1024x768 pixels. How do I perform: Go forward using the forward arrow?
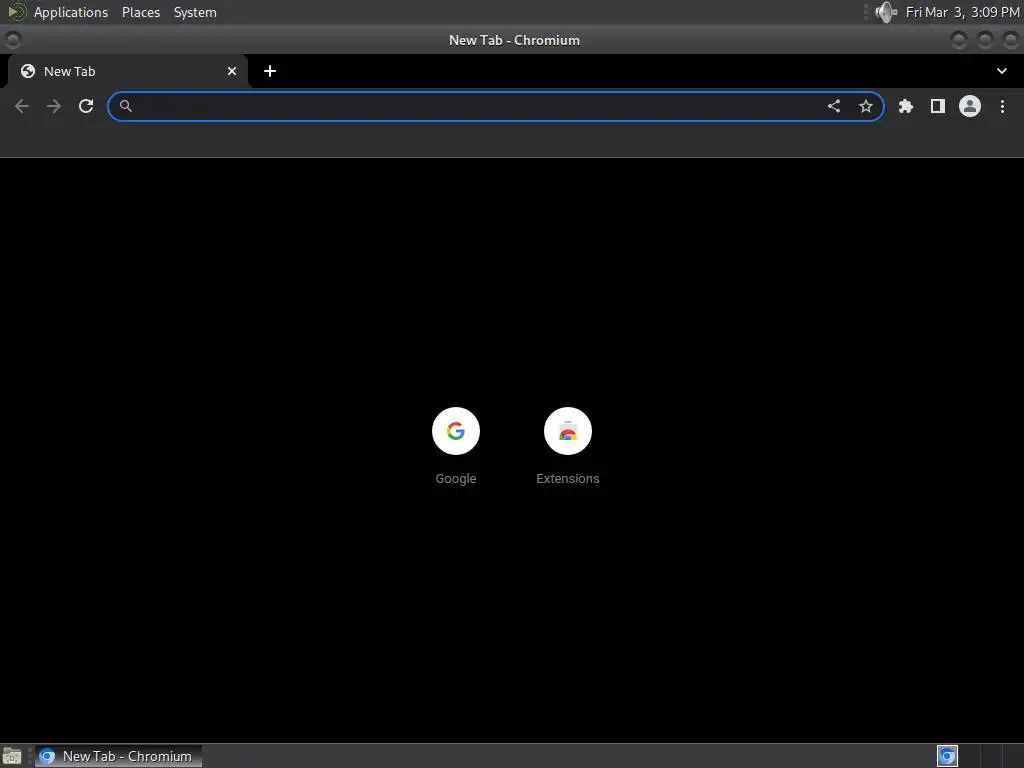click(54, 106)
